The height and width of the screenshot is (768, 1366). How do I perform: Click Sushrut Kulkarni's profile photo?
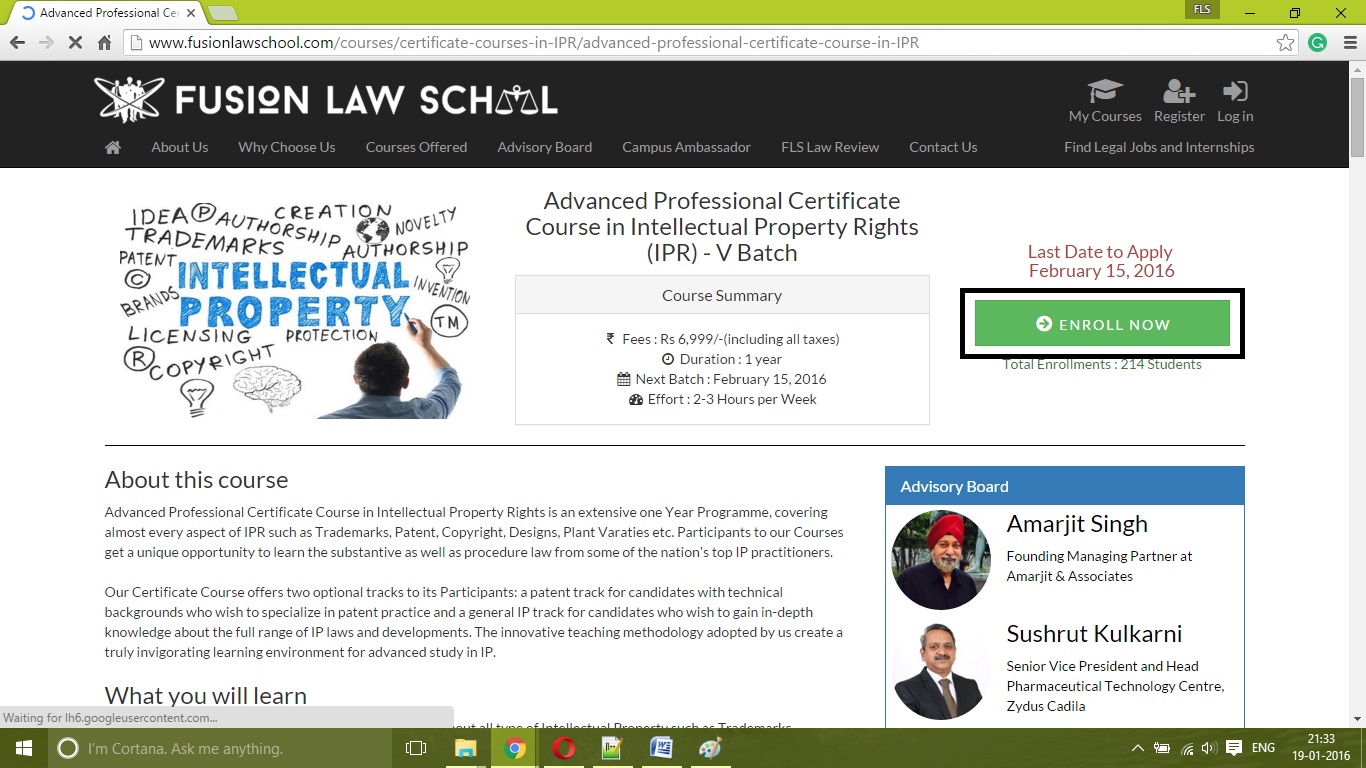tap(940, 669)
